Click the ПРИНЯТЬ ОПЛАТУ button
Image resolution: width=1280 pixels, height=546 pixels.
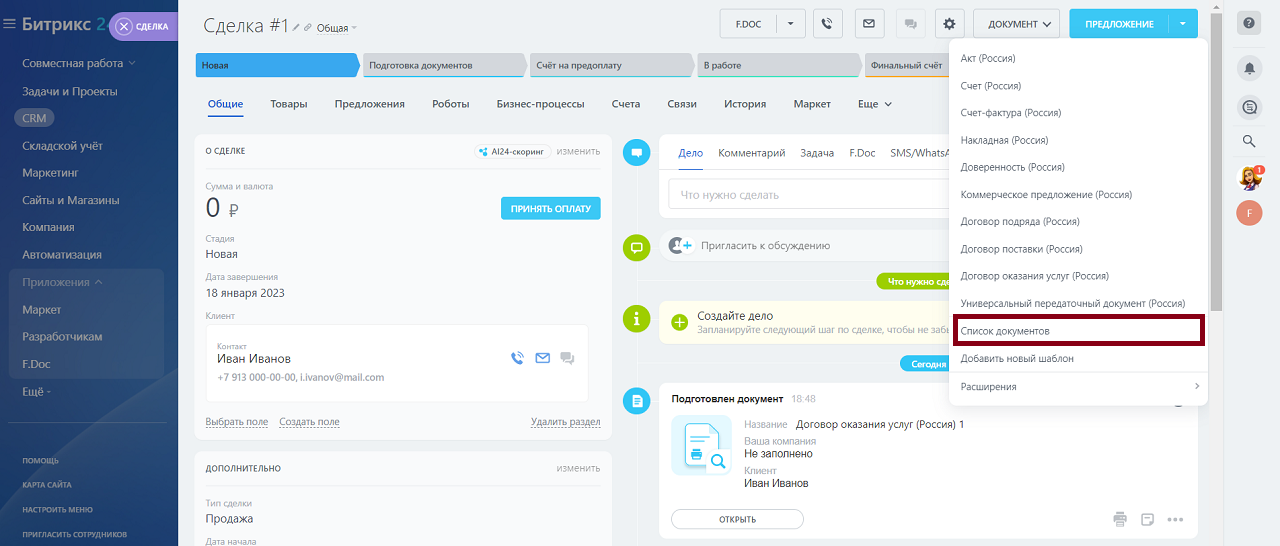(x=550, y=209)
